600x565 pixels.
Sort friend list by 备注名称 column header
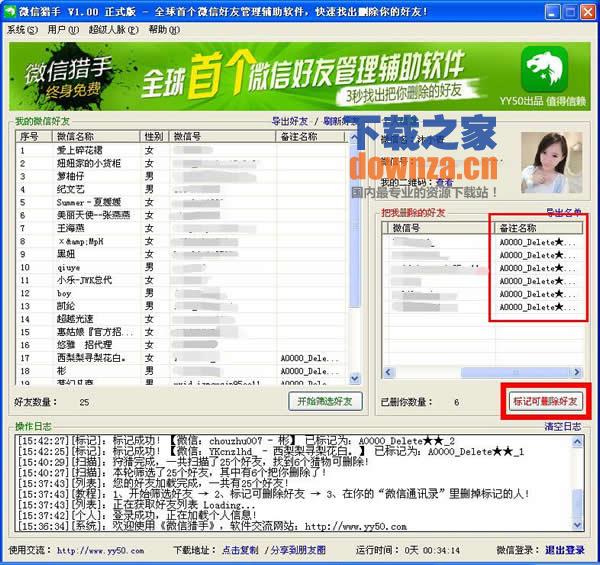tap(310, 136)
